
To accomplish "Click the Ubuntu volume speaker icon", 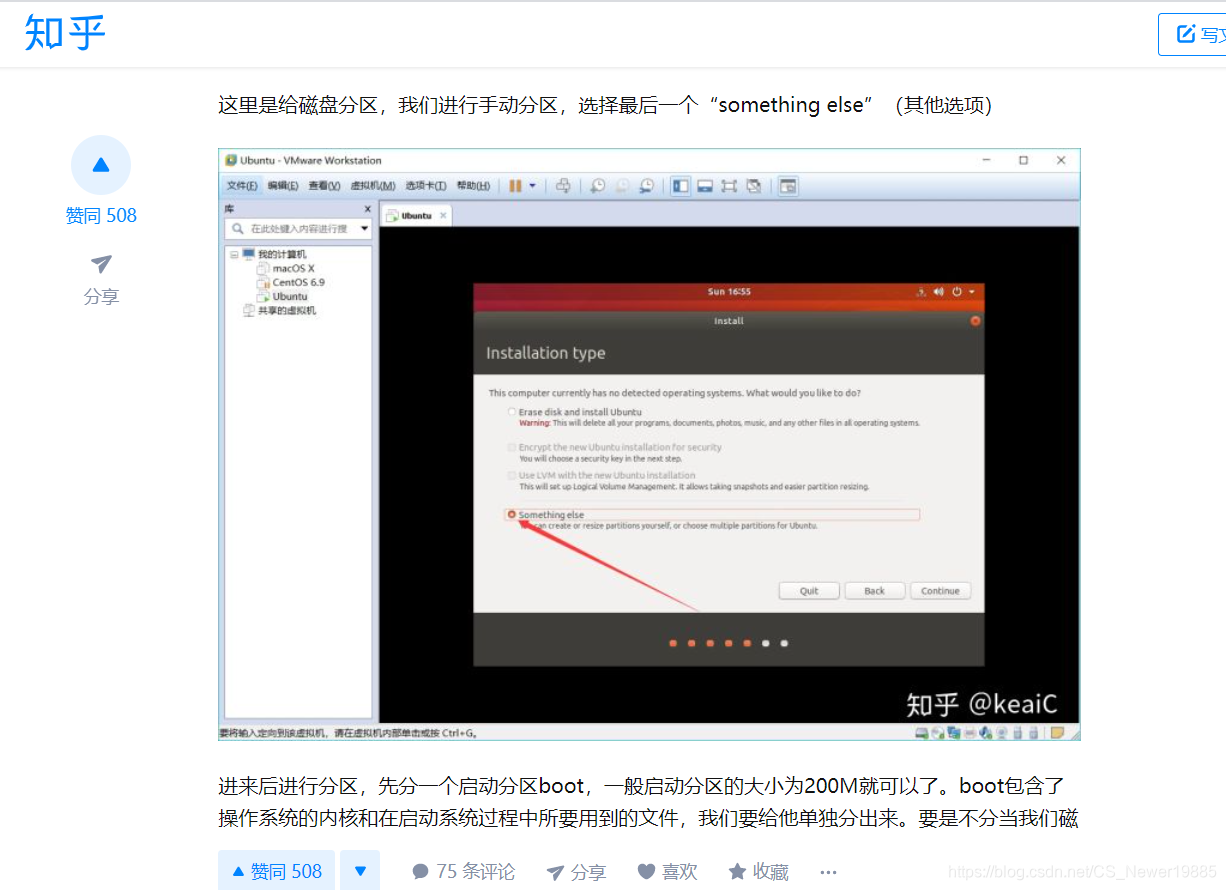I will pos(939,292).
